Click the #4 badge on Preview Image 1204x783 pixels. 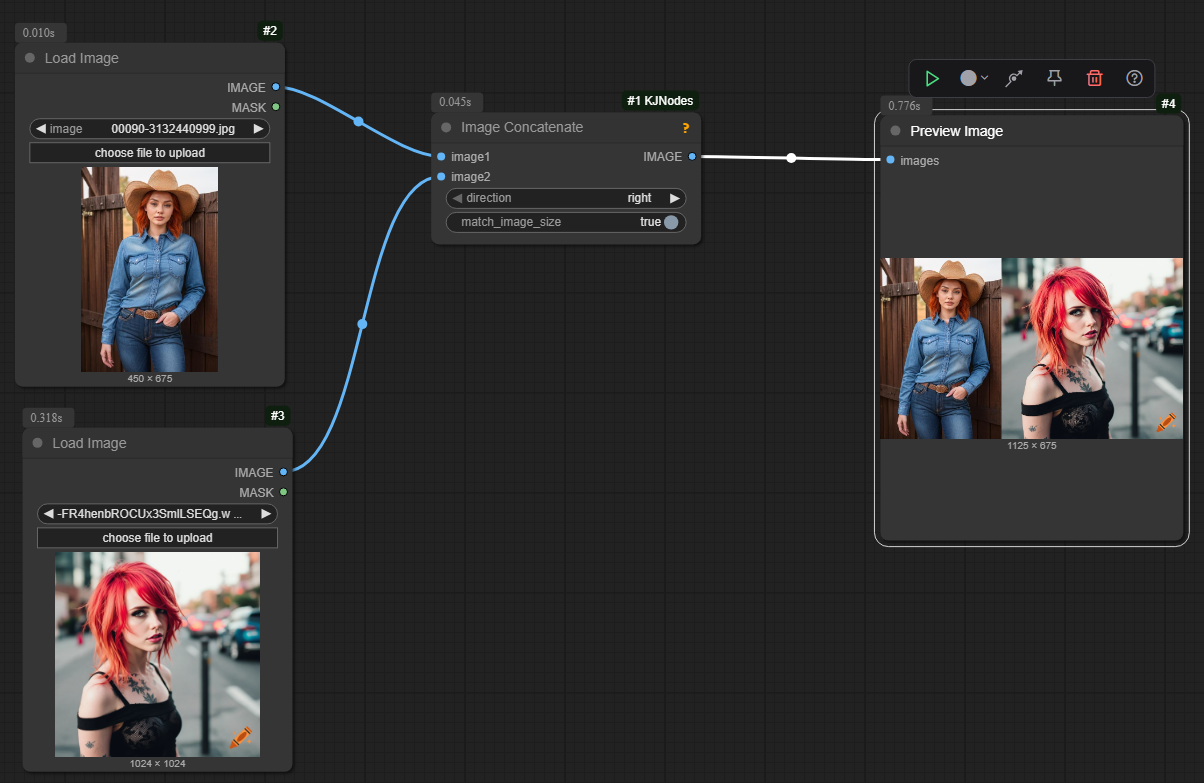tap(1169, 104)
